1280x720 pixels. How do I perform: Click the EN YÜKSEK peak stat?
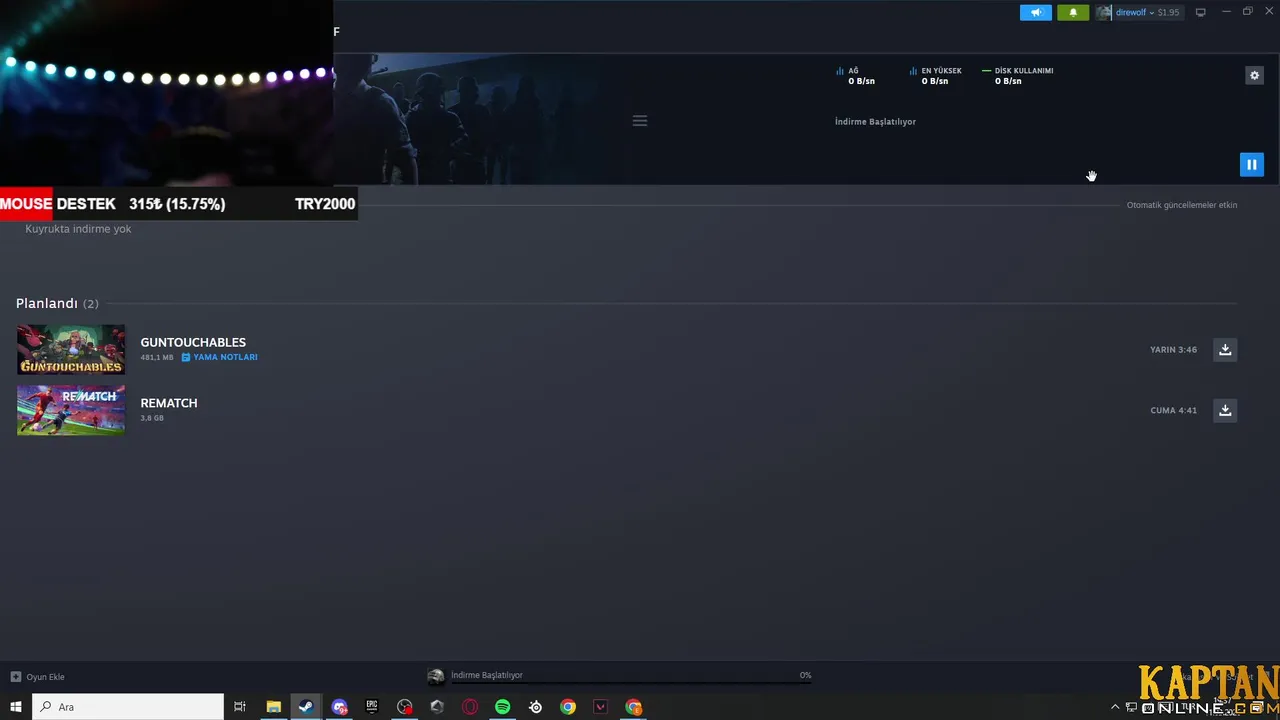pyautogui.click(x=935, y=76)
